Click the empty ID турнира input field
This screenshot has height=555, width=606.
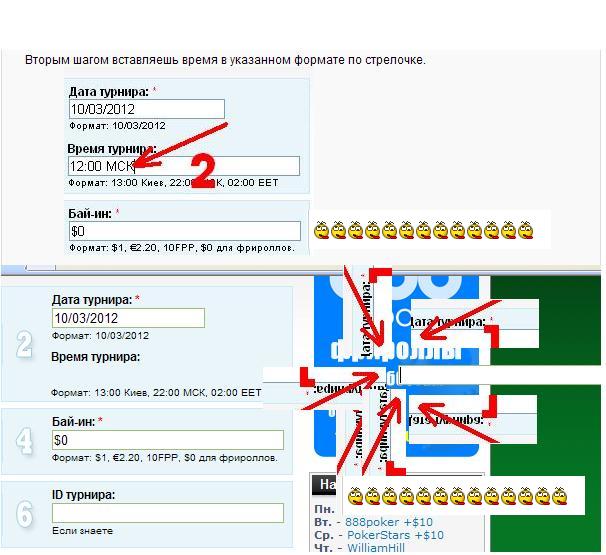pos(167,512)
